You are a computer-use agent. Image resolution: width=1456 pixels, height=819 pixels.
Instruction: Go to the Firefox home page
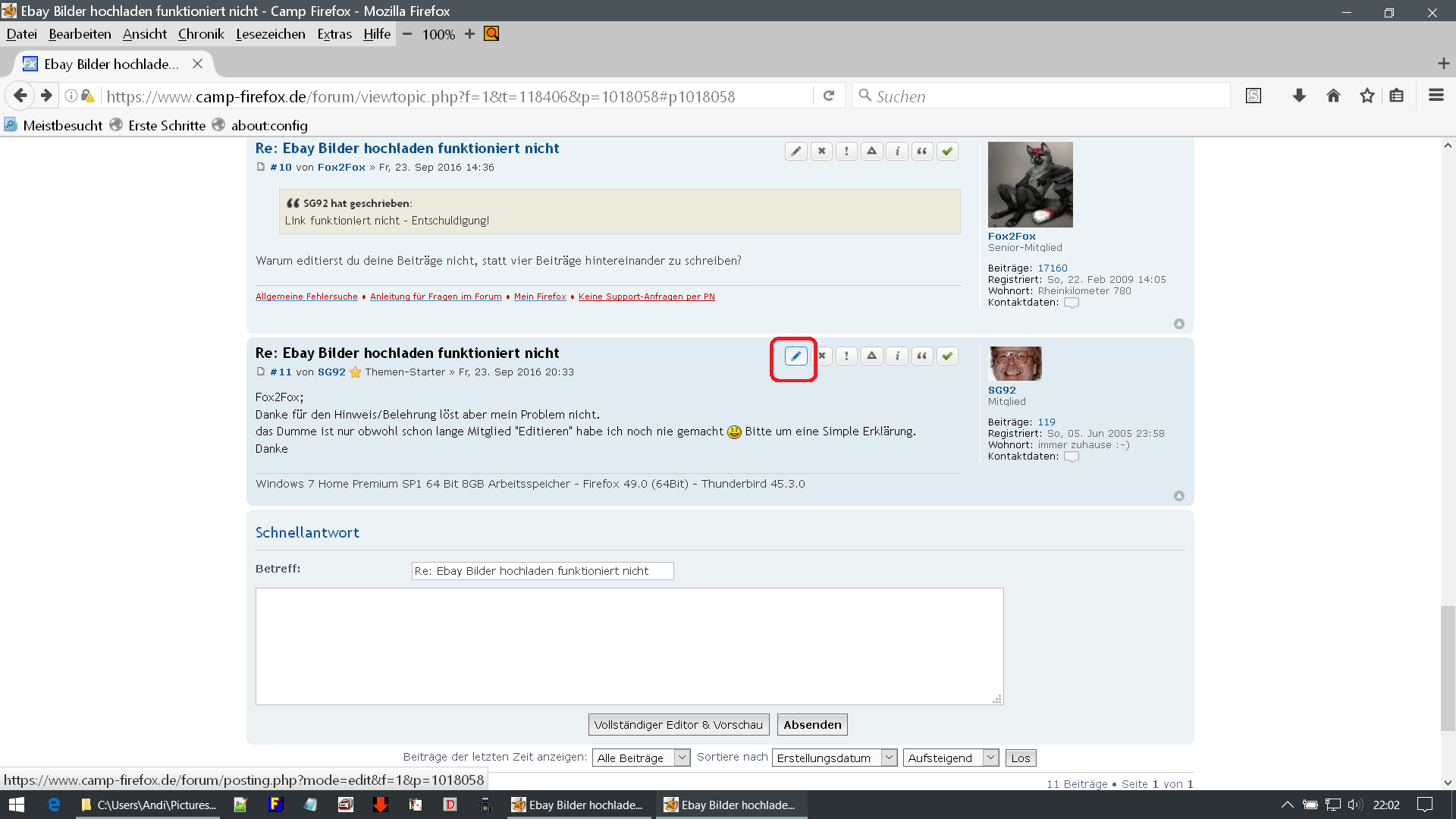(1333, 96)
